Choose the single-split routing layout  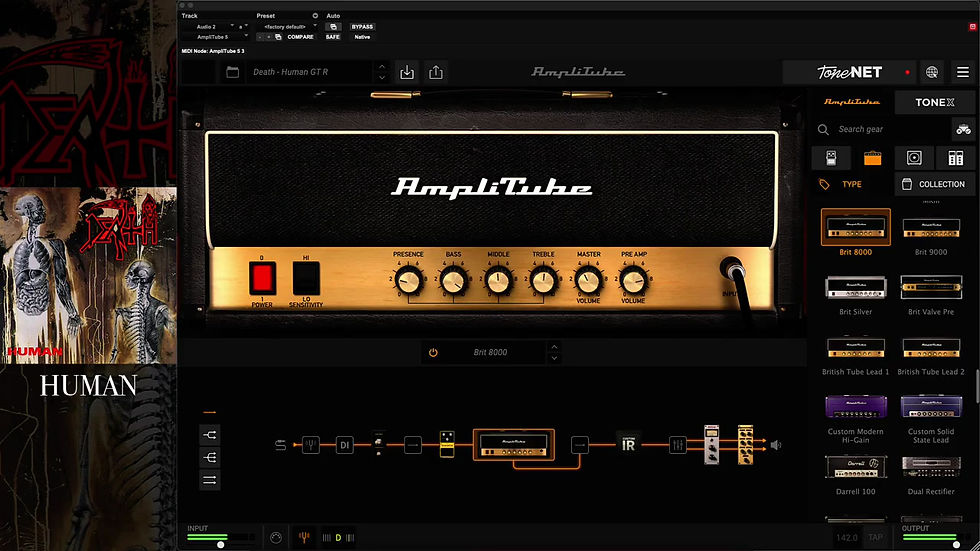tap(209, 435)
